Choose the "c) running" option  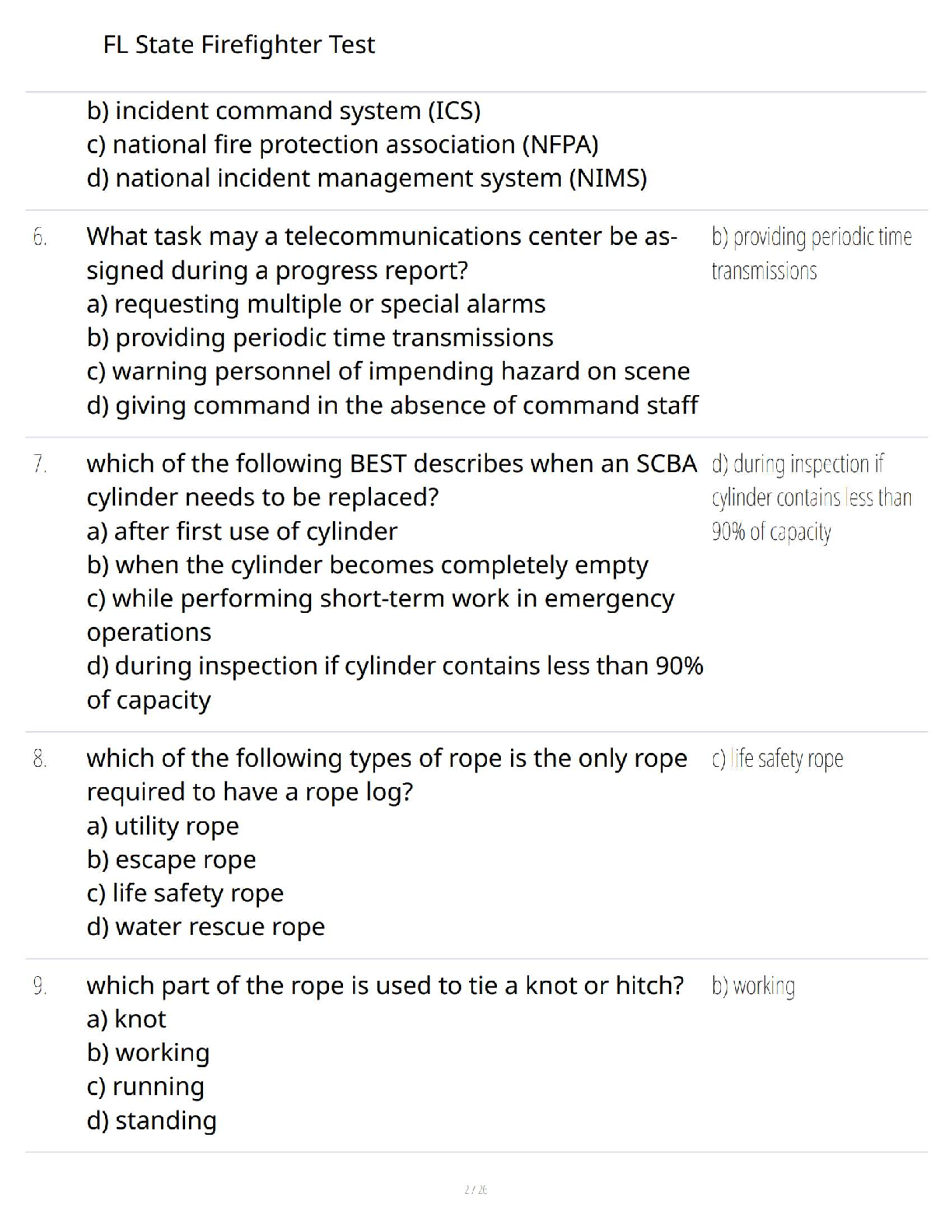coord(145,1087)
